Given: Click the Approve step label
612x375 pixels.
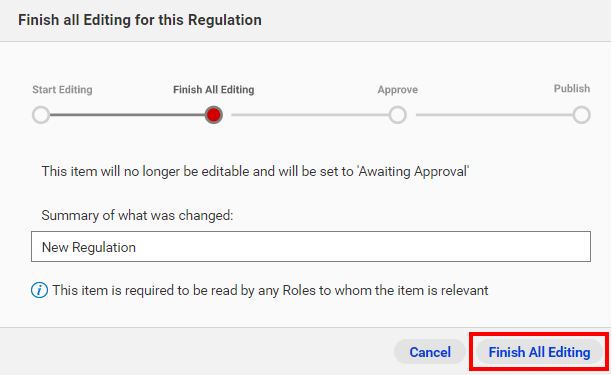Looking at the screenshot, I should 397,90.
